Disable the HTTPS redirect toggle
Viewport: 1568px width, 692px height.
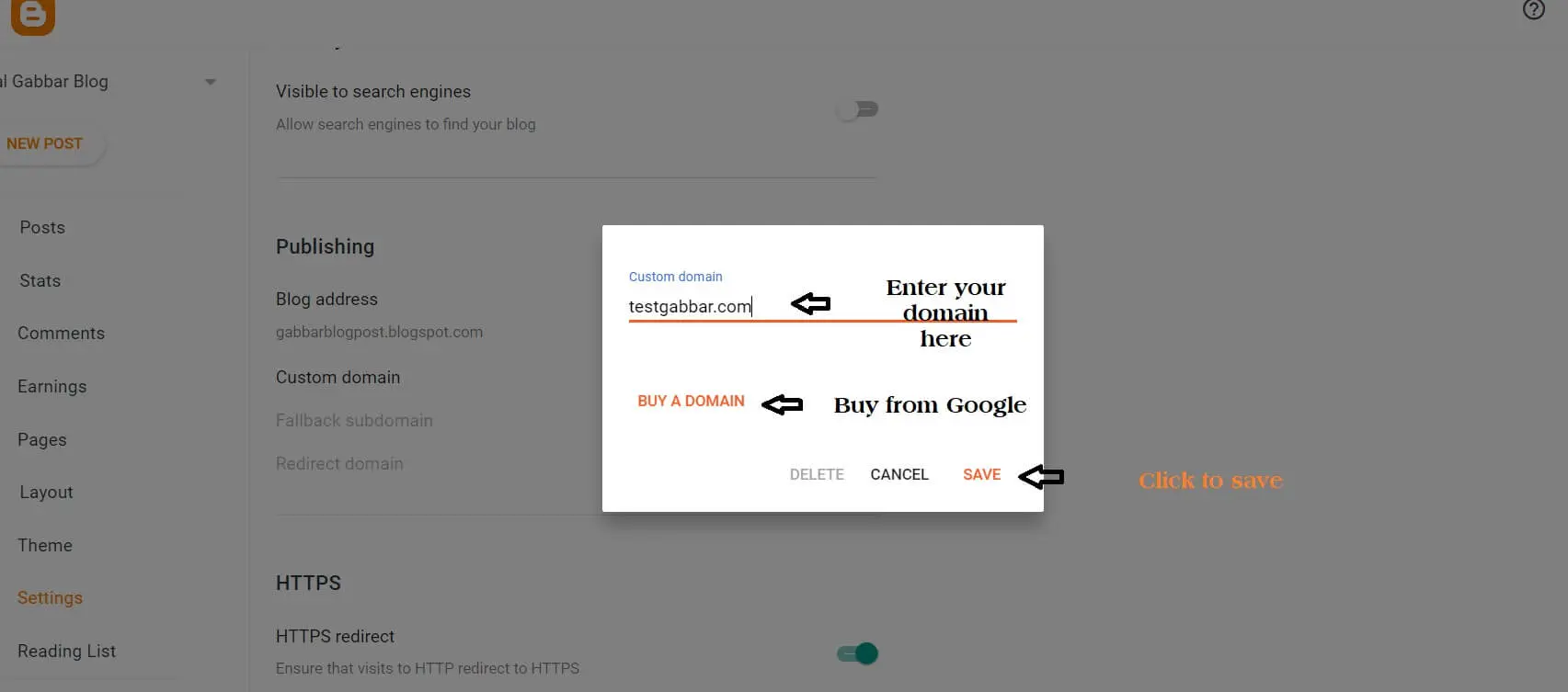tap(857, 653)
